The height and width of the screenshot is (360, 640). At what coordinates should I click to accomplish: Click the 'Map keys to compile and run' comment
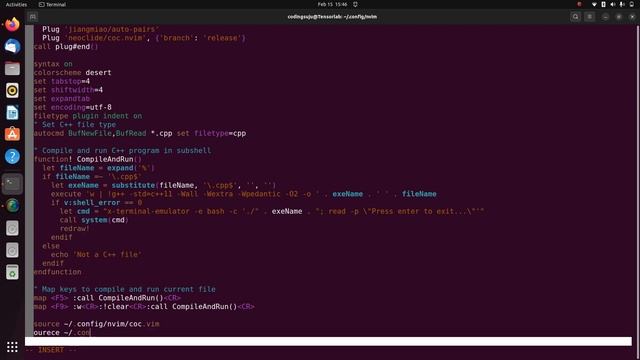(124, 289)
